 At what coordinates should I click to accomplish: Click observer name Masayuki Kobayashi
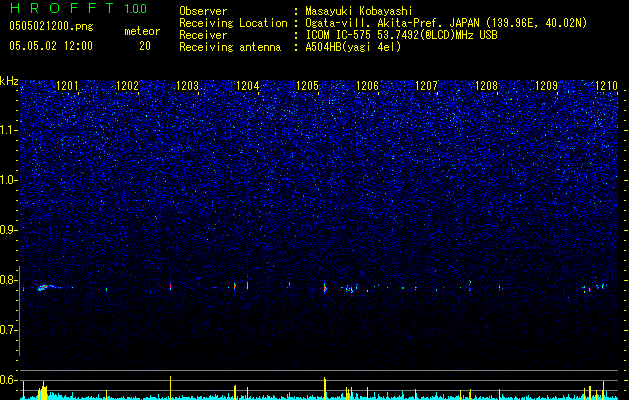[359, 11]
